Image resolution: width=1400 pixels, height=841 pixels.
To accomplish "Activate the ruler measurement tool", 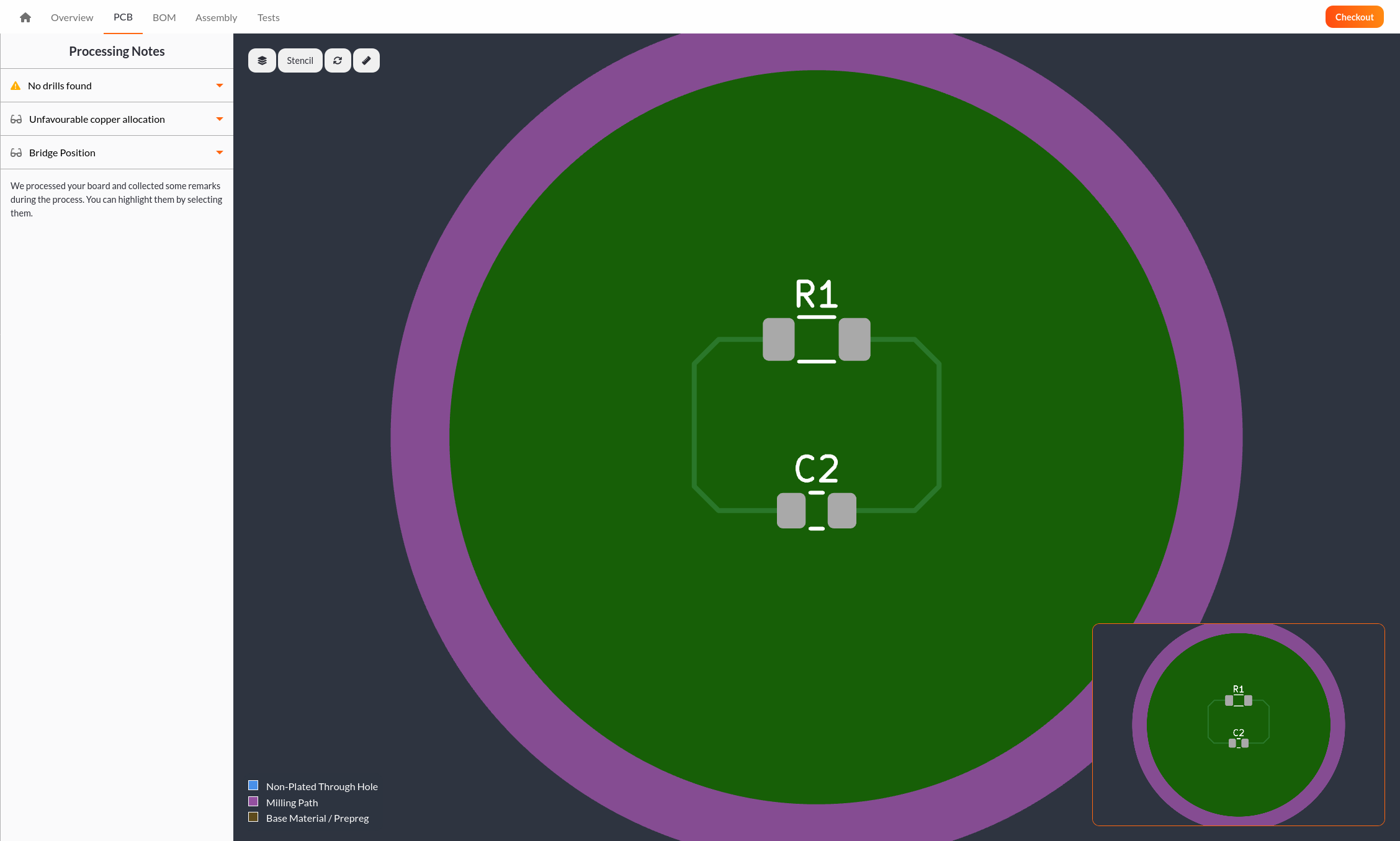I will (x=366, y=61).
